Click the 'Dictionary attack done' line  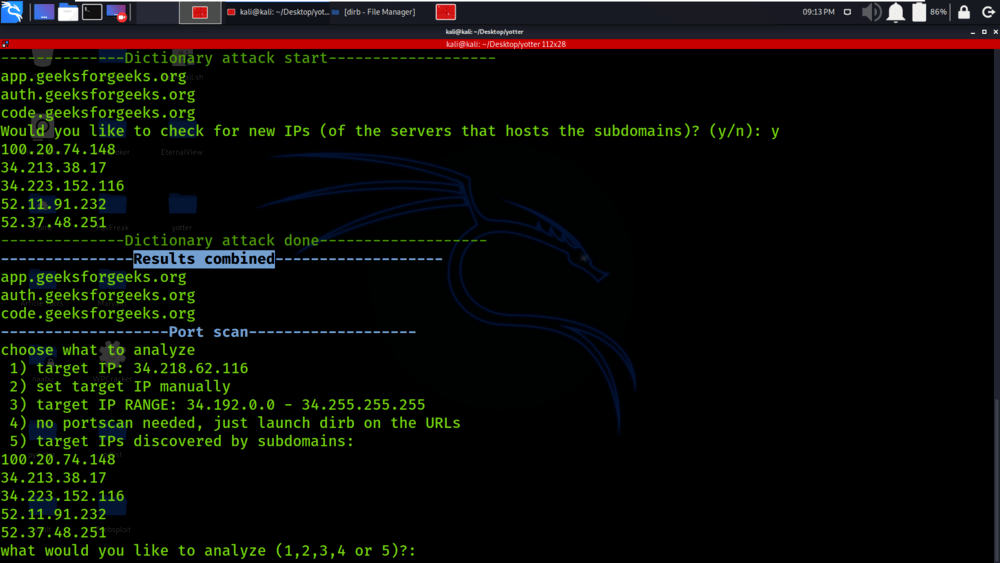(x=244, y=240)
